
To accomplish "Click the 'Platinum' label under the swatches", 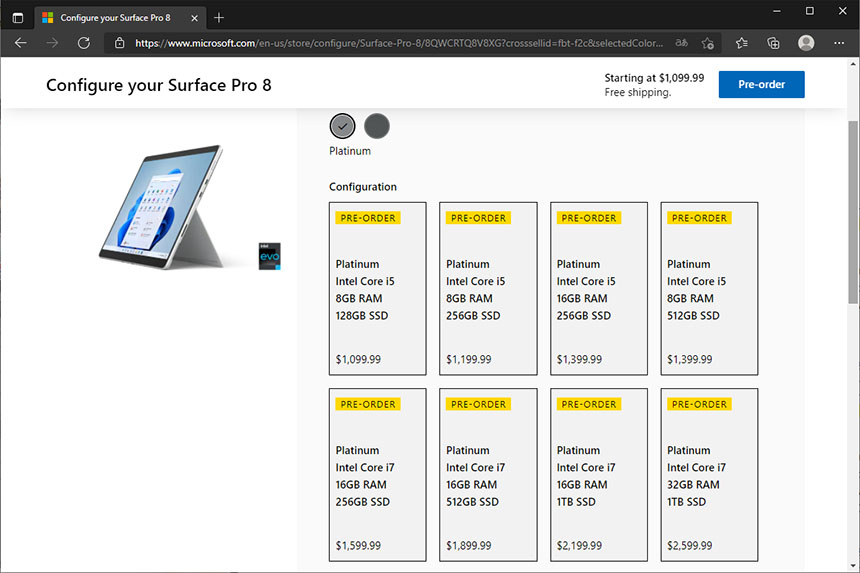I will pos(350,151).
